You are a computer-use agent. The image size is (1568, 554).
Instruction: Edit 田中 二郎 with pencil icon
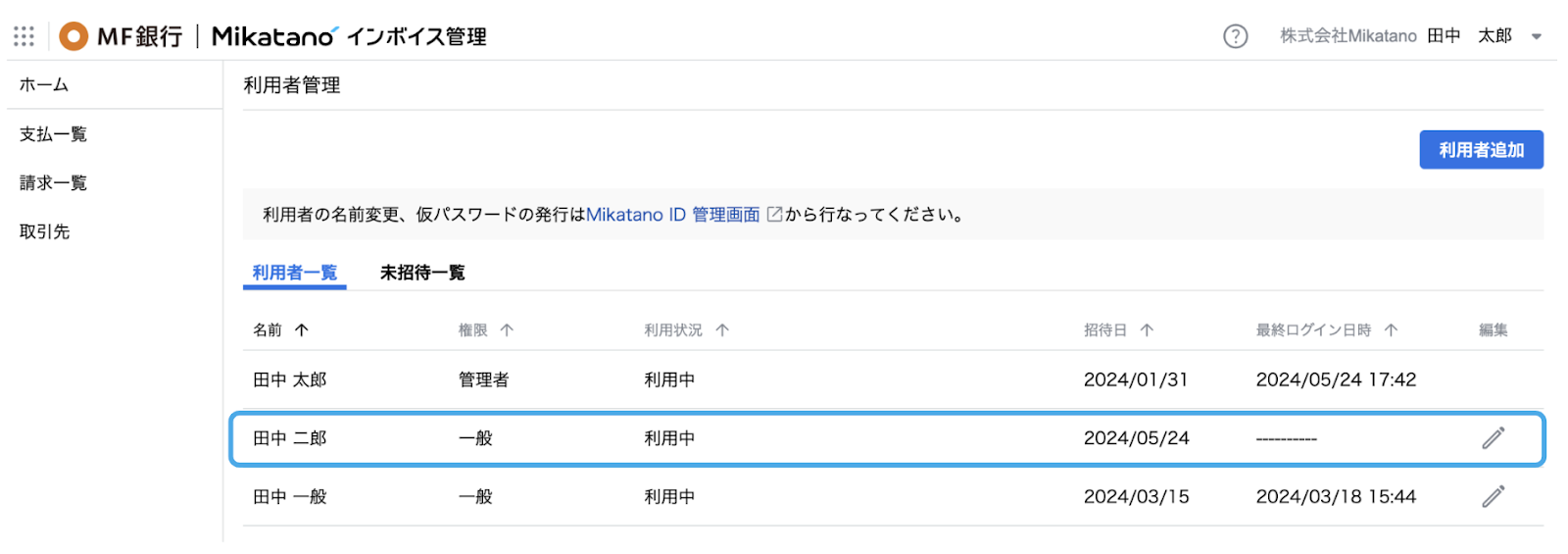[x=1493, y=438]
